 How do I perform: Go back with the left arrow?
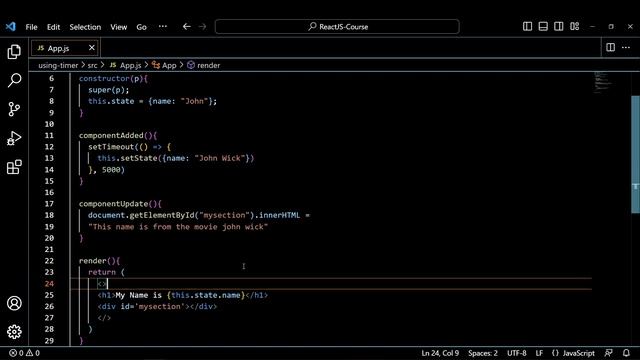[187, 27]
